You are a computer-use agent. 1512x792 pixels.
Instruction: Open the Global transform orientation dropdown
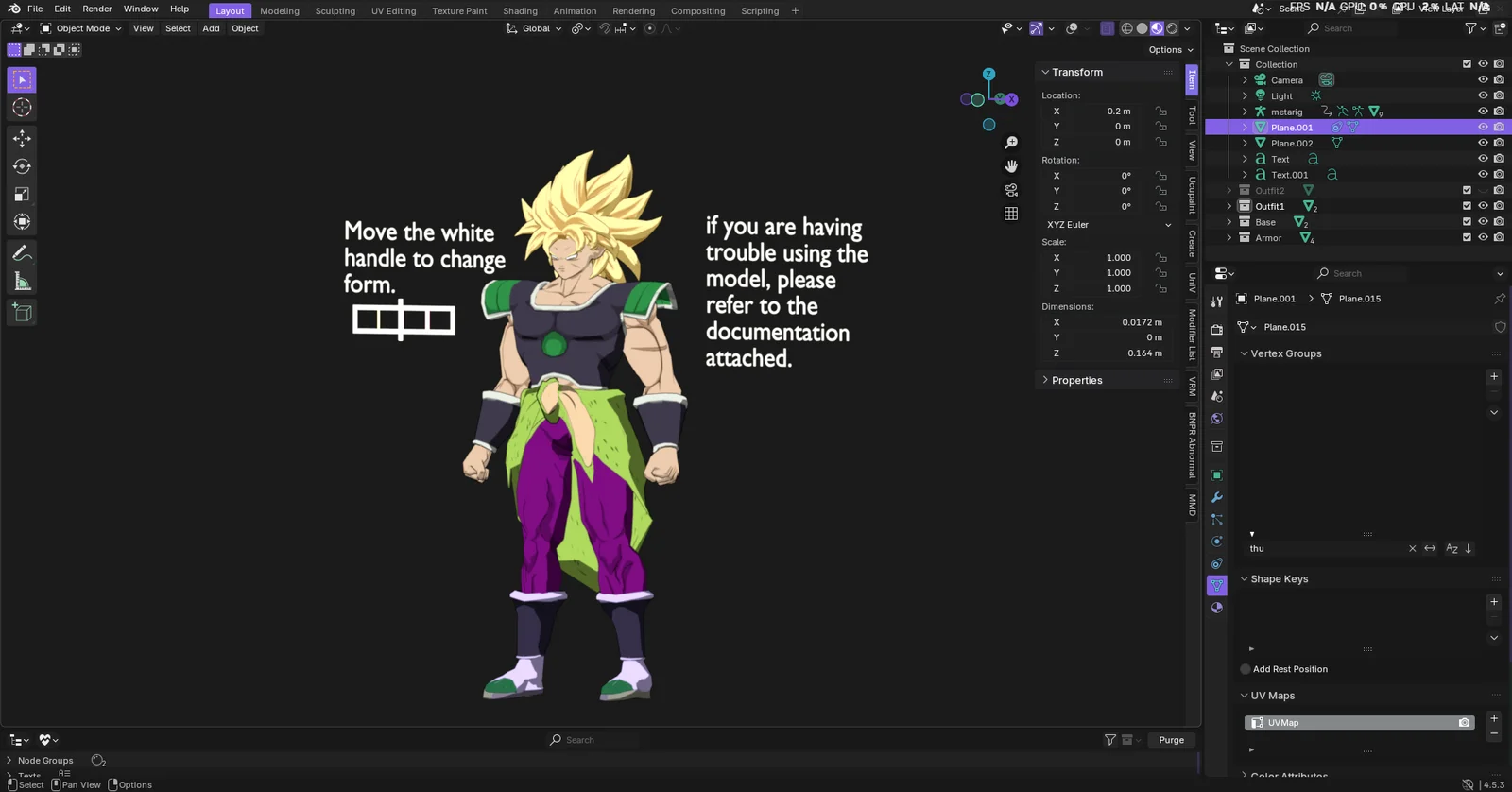[534, 28]
